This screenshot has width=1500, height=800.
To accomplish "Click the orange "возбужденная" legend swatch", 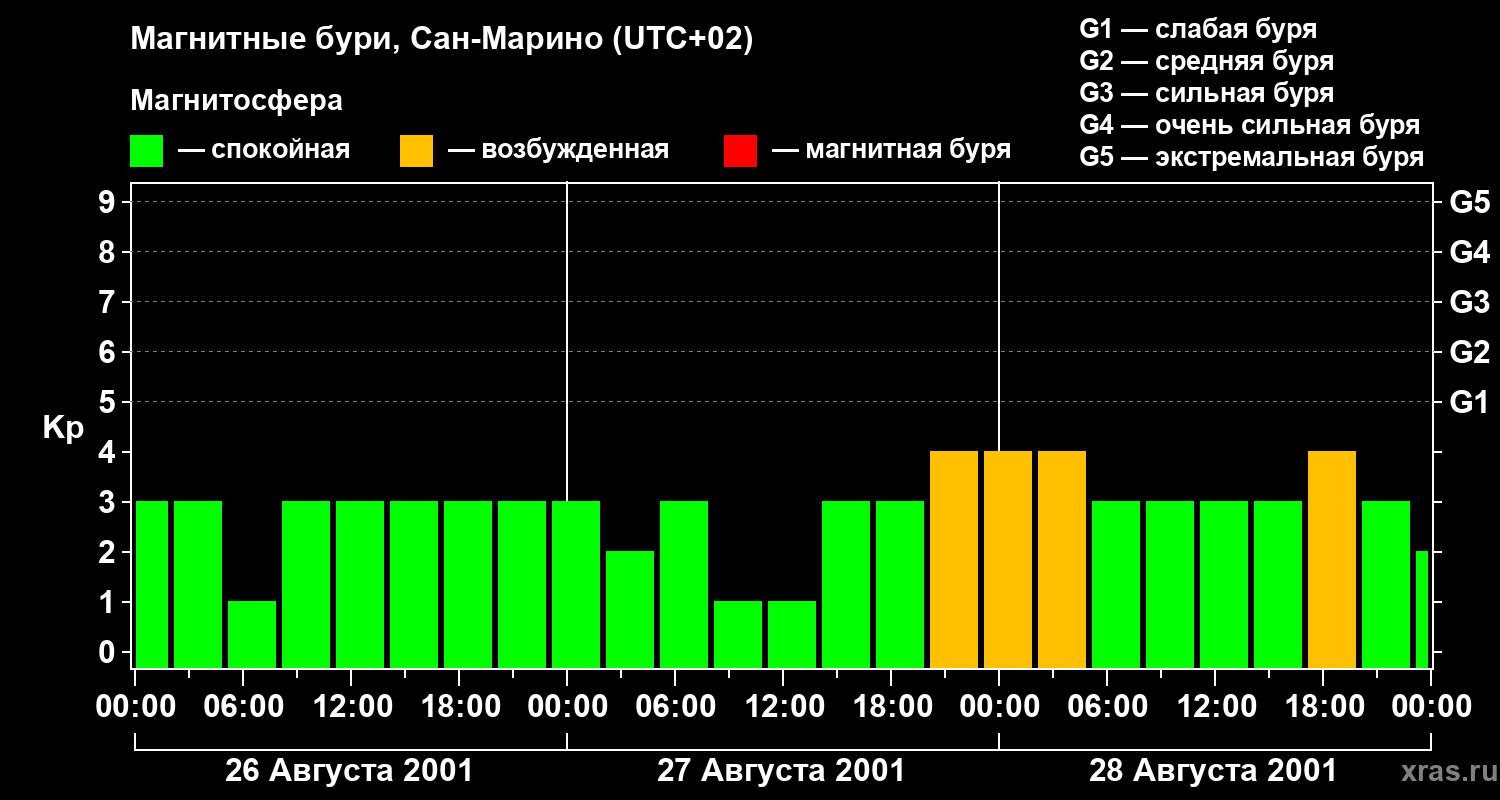I will [417, 151].
